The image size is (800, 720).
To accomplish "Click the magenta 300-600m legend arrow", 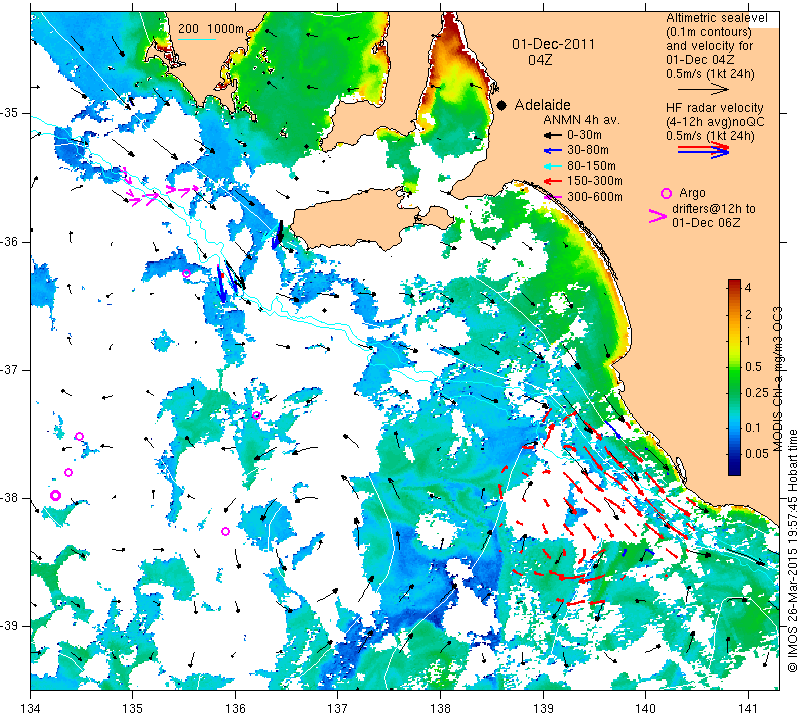I will coord(552,197).
